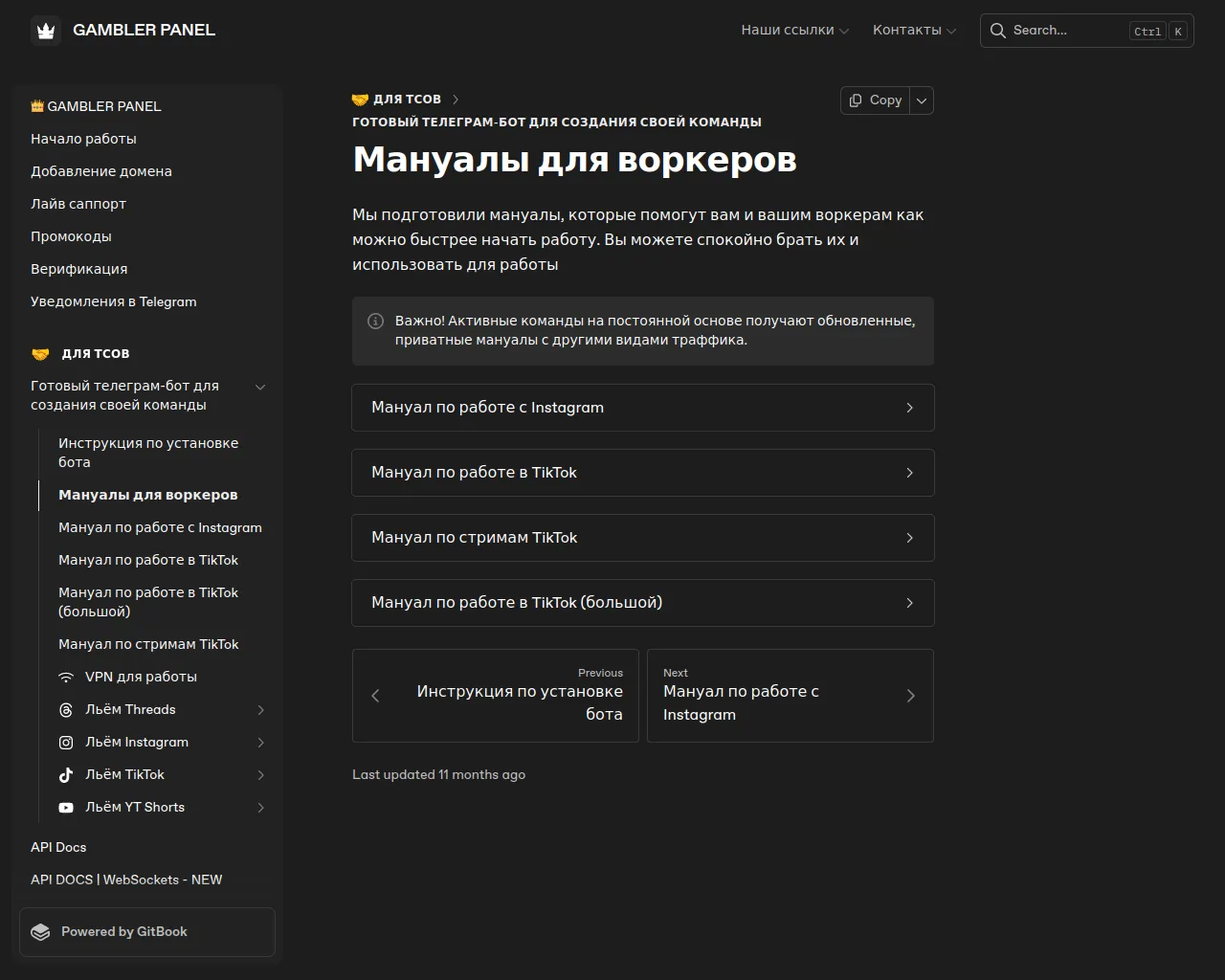Click the Instagram icon beside Льём Instagram

[66, 743]
